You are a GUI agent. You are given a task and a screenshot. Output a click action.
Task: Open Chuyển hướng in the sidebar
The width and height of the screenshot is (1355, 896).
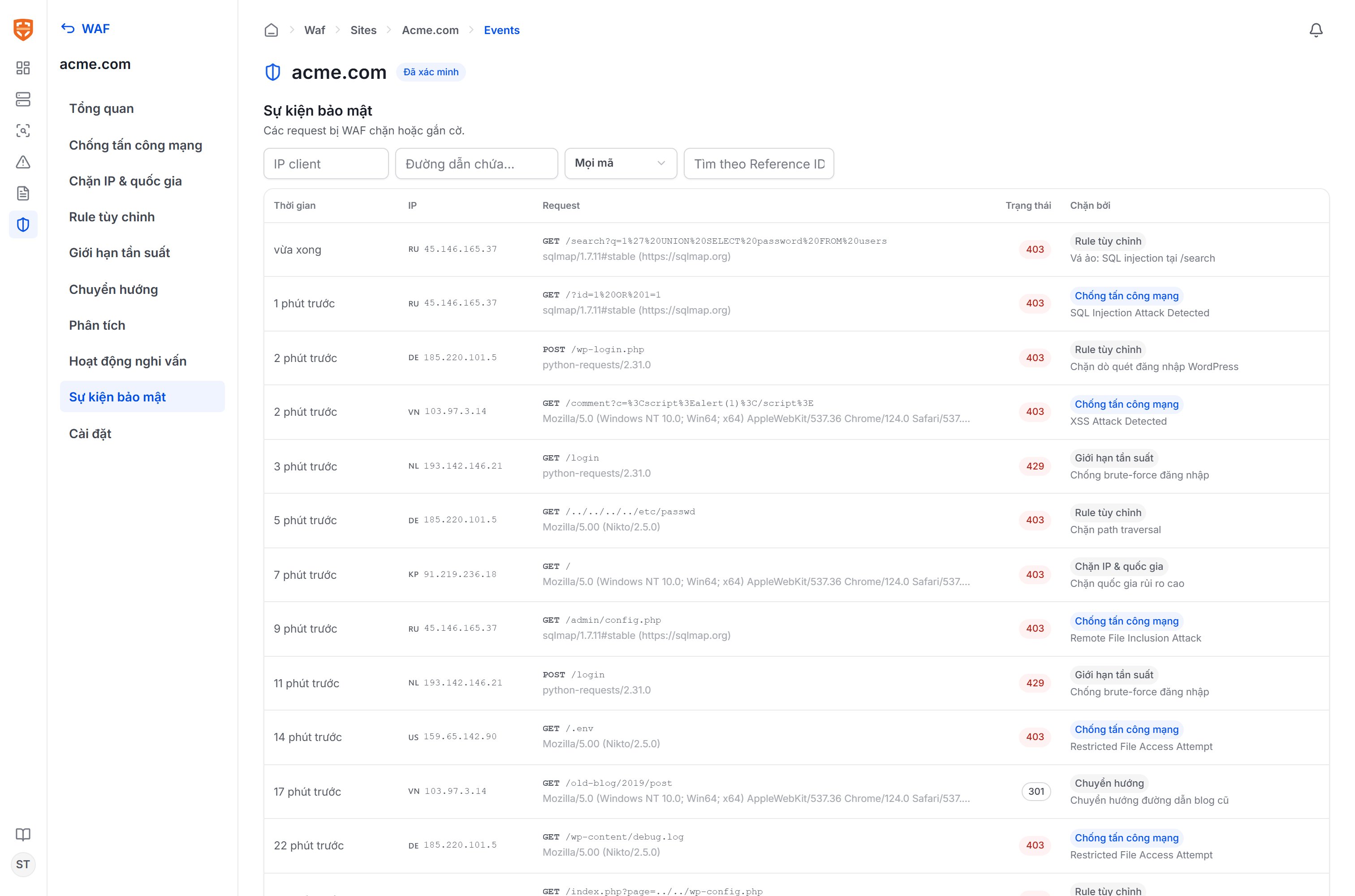pyautogui.click(x=142, y=290)
